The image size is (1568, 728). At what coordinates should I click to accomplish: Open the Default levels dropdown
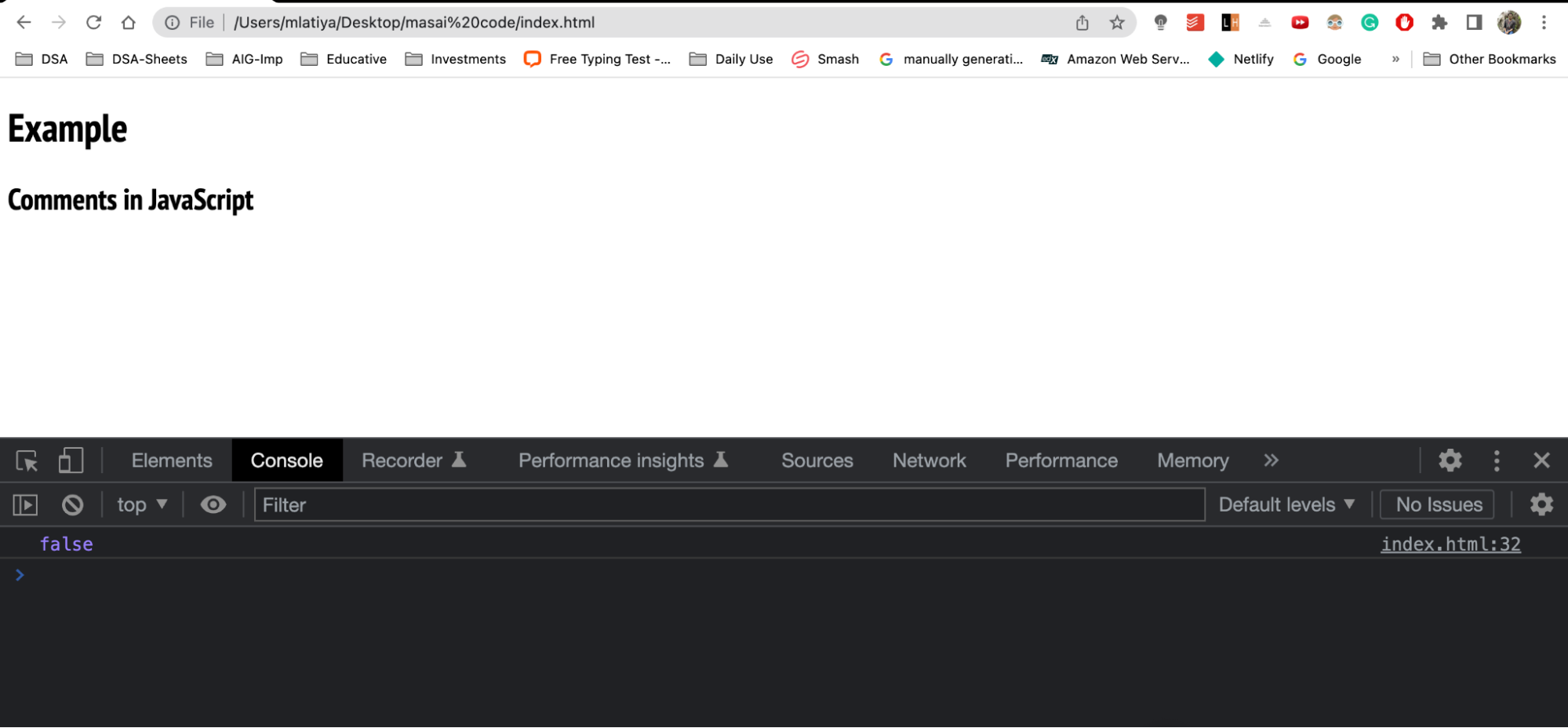pos(1286,504)
